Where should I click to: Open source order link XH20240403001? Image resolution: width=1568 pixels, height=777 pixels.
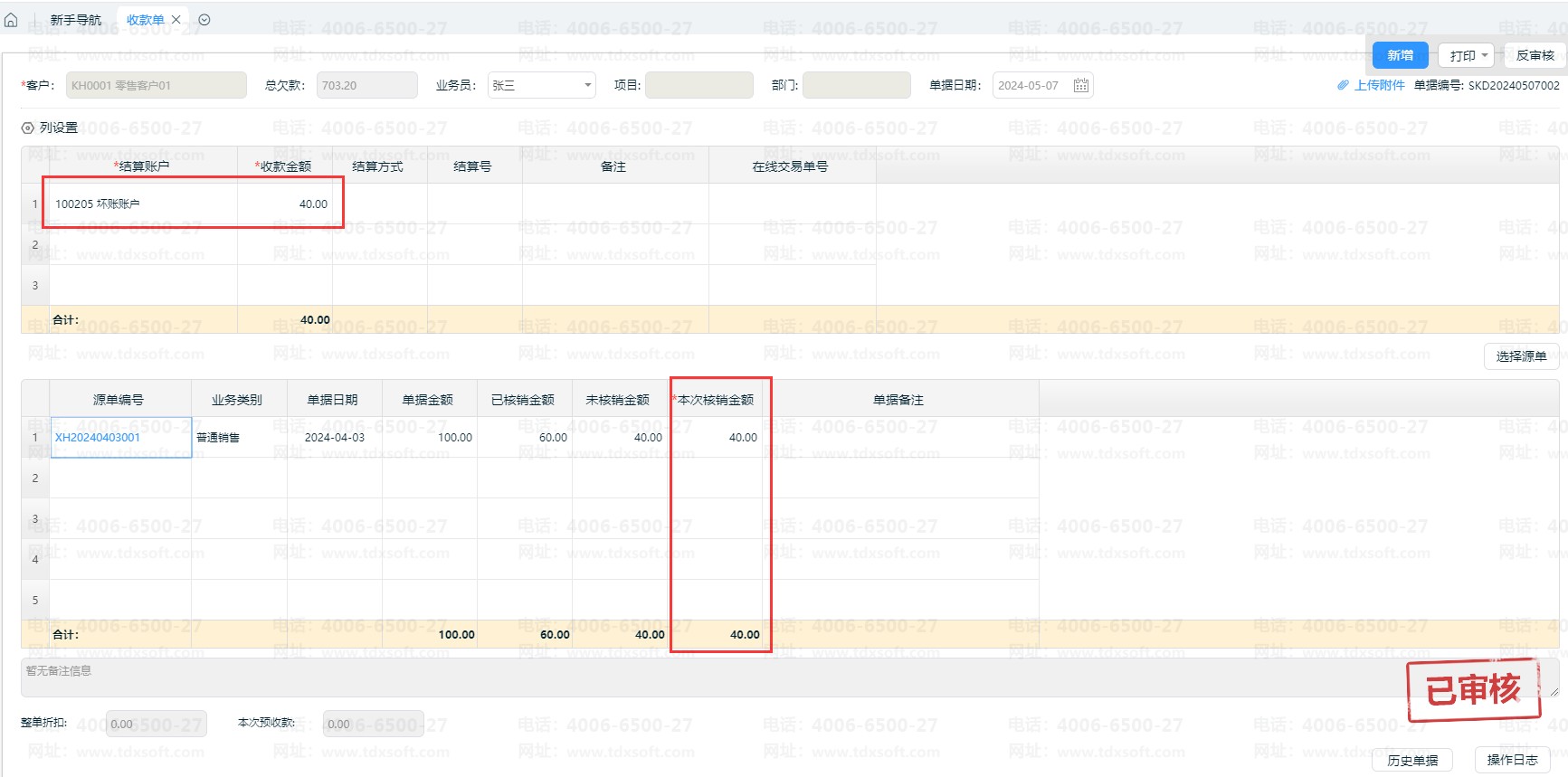pyautogui.click(x=98, y=438)
